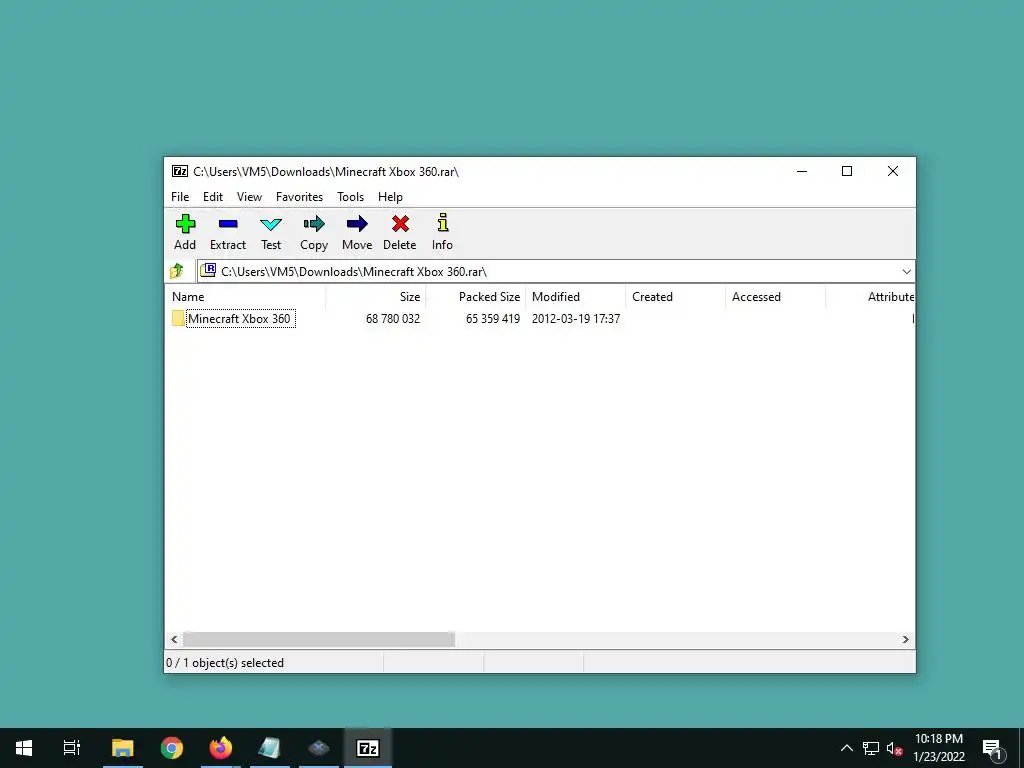Screen dimensions: 1024x768
Task: Click the Attributes column header
Action: [x=870, y=296]
